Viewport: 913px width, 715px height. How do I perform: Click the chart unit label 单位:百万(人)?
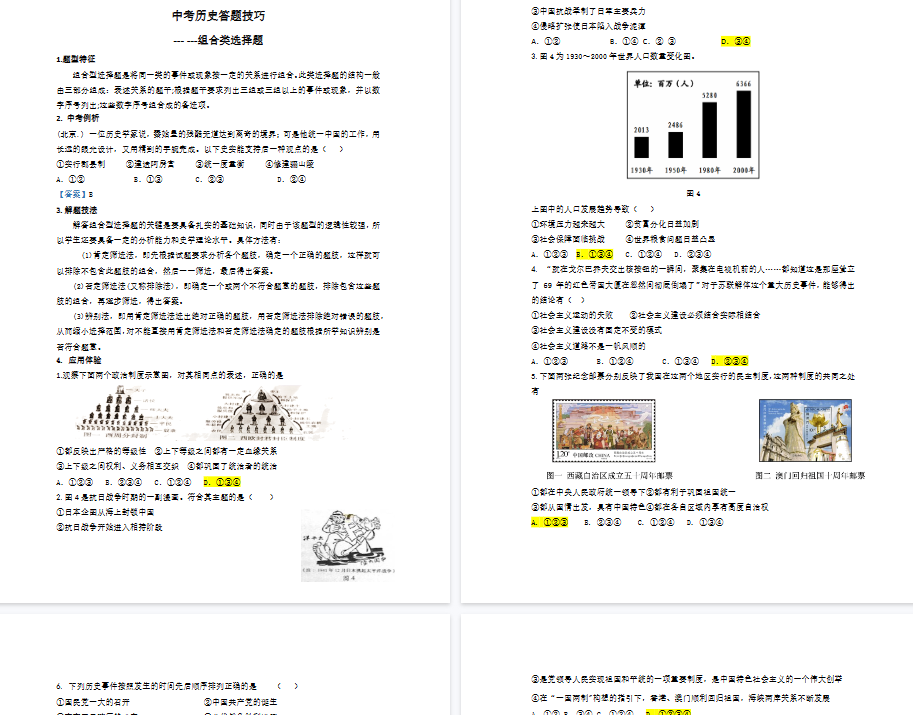(664, 84)
